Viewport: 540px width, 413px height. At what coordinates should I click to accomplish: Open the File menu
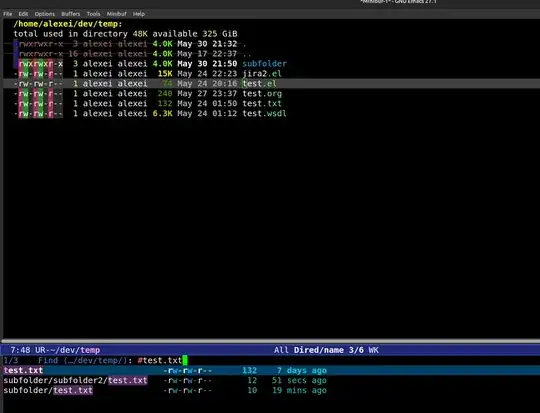click(8, 14)
